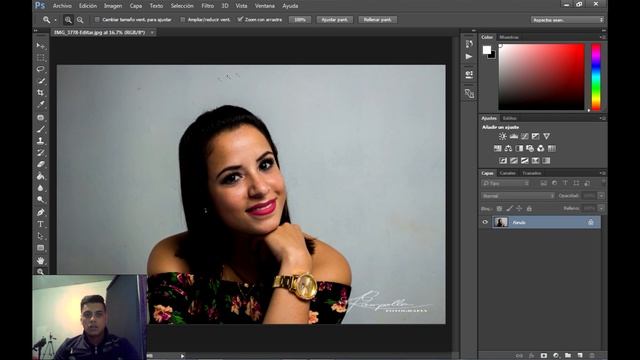640x360 pixels.
Task: Select the Move tool
Action: 40,45
